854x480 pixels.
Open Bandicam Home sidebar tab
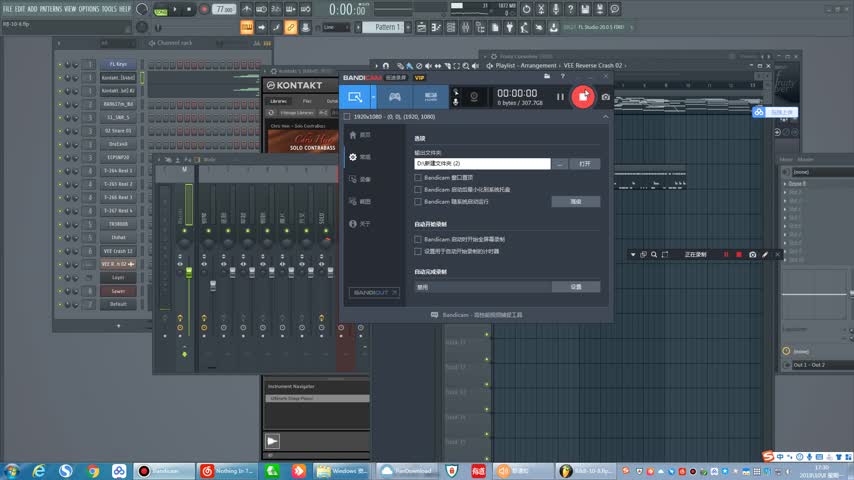pos(361,135)
